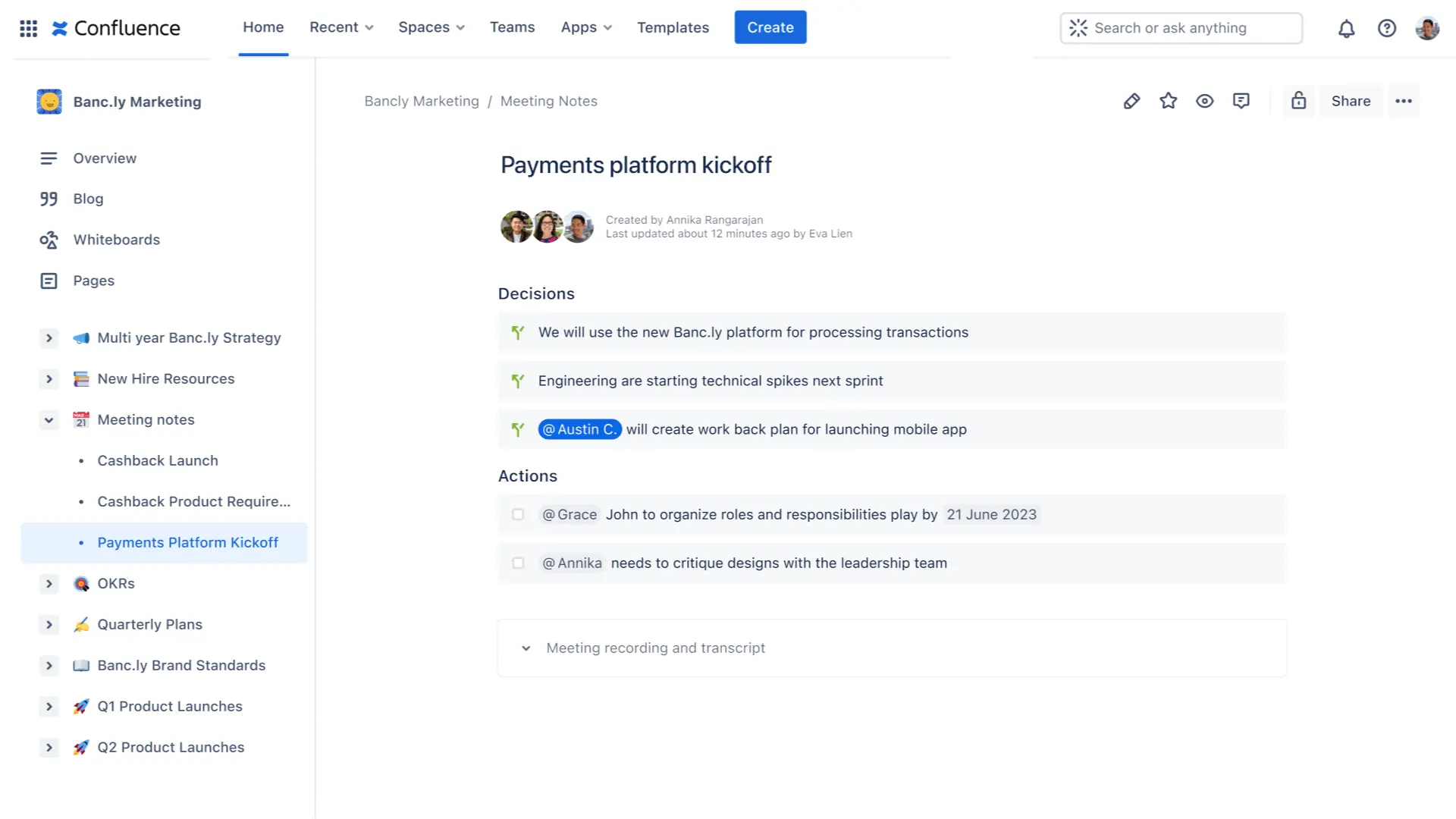The height and width of the screenshot is (819, 1456).
Task: Check the Grace John action item
Action: pos(518,514)
